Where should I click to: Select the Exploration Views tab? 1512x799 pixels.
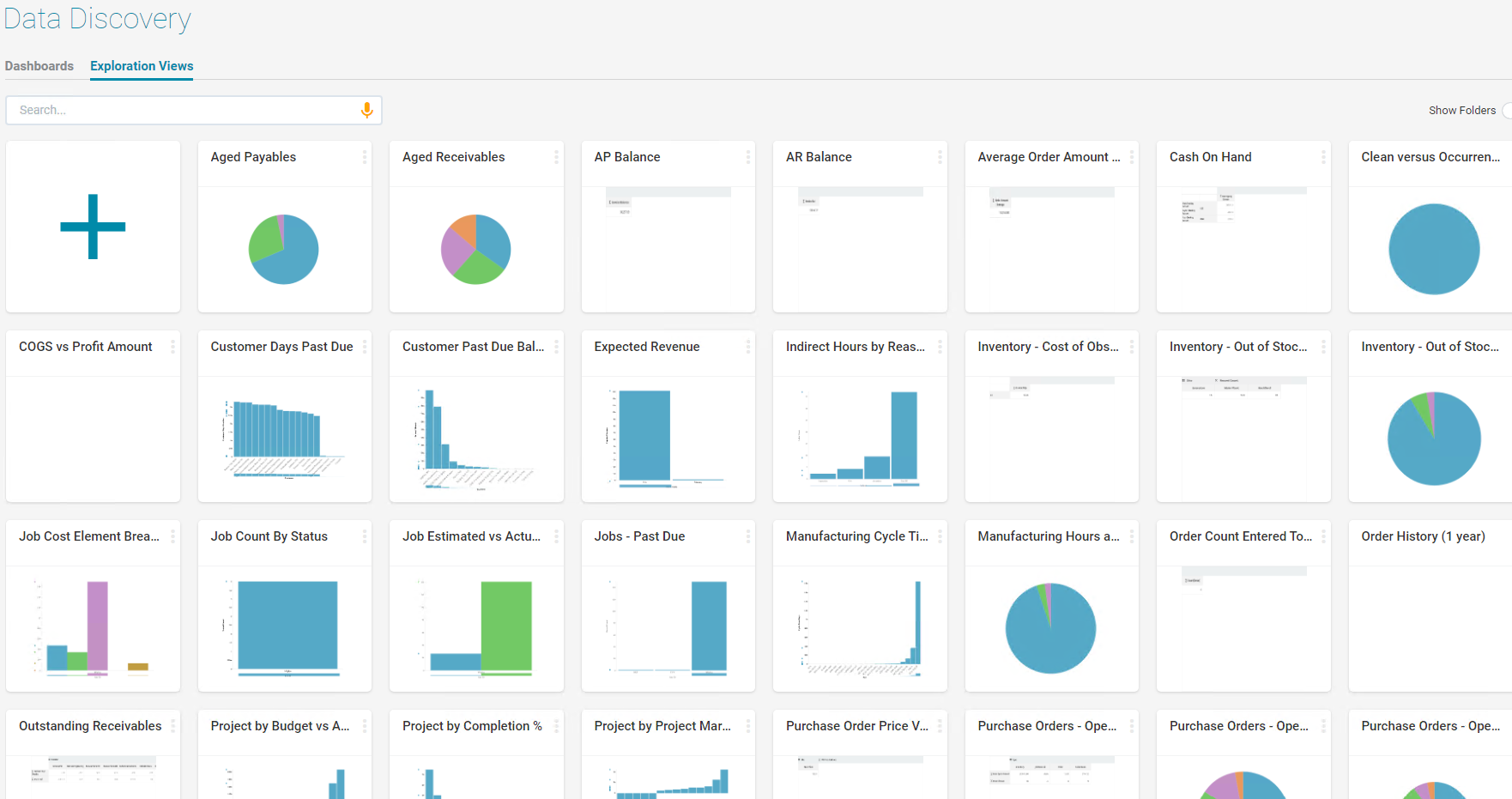coord(142,66)
